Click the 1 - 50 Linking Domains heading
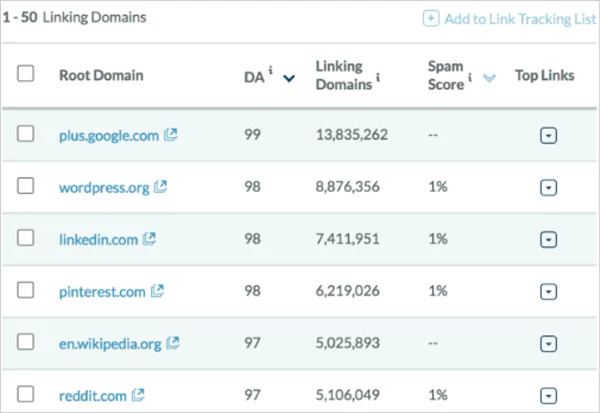Viewport: 600px width, 413px height. 74,17
